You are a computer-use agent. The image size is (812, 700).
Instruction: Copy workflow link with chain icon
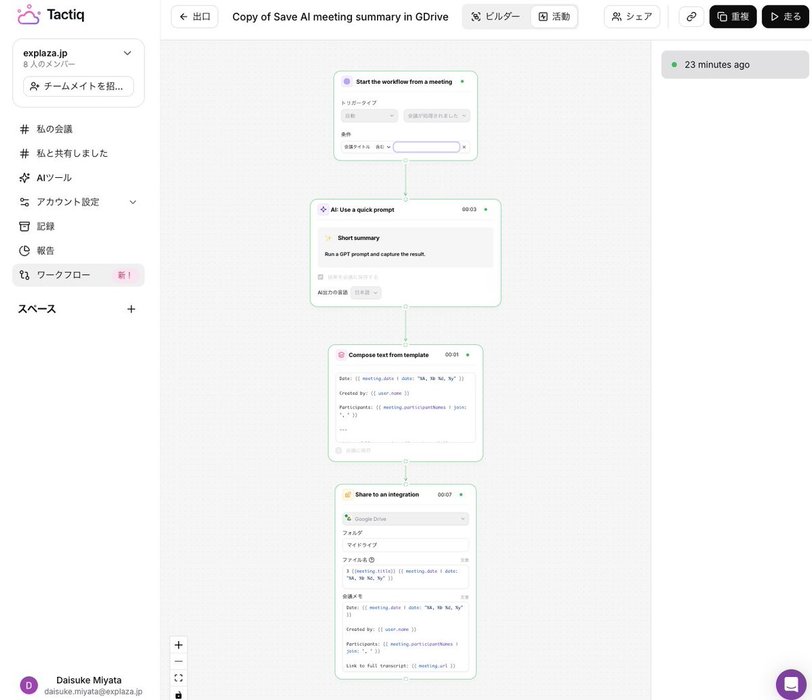[691, 17]
